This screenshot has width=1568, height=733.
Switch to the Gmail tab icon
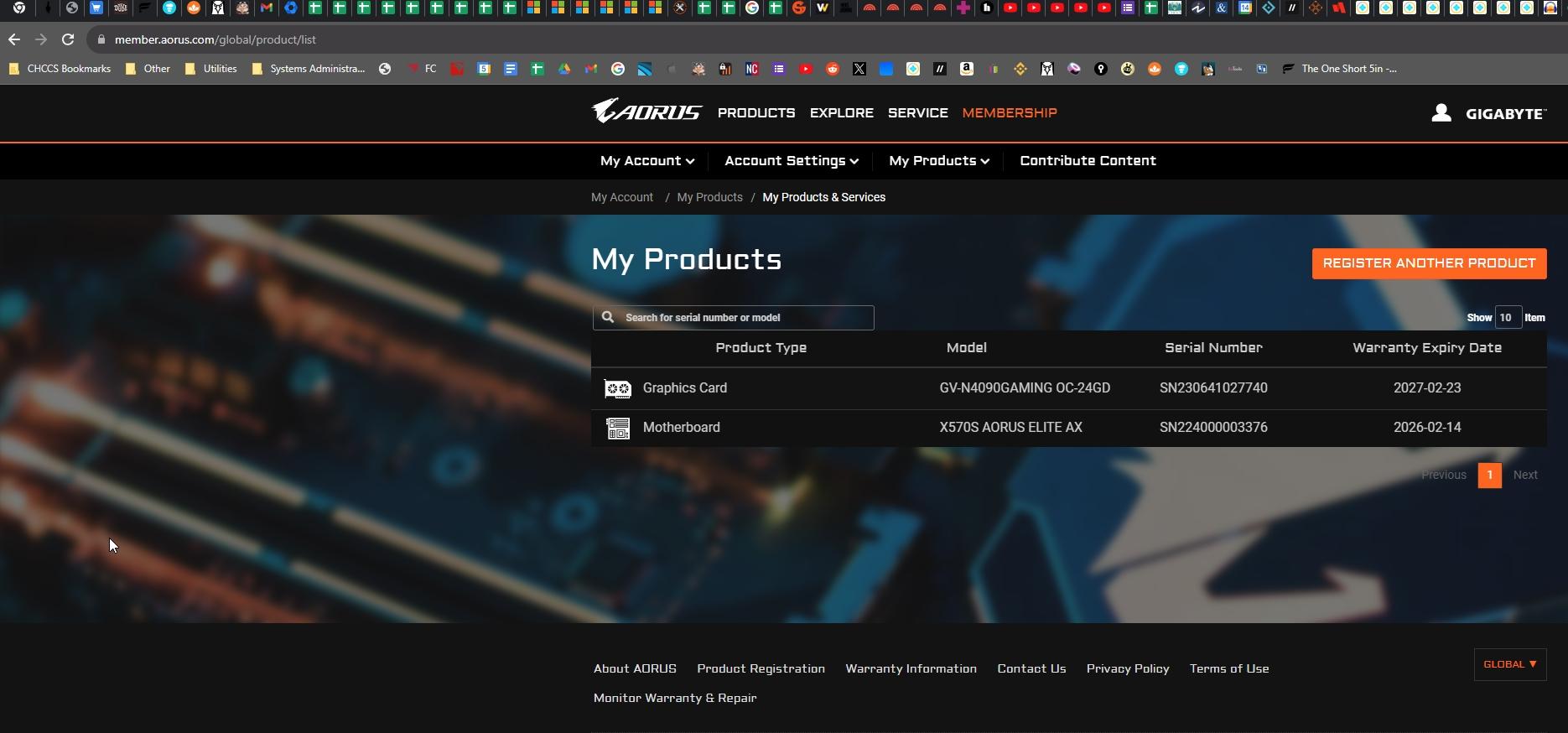267,8
